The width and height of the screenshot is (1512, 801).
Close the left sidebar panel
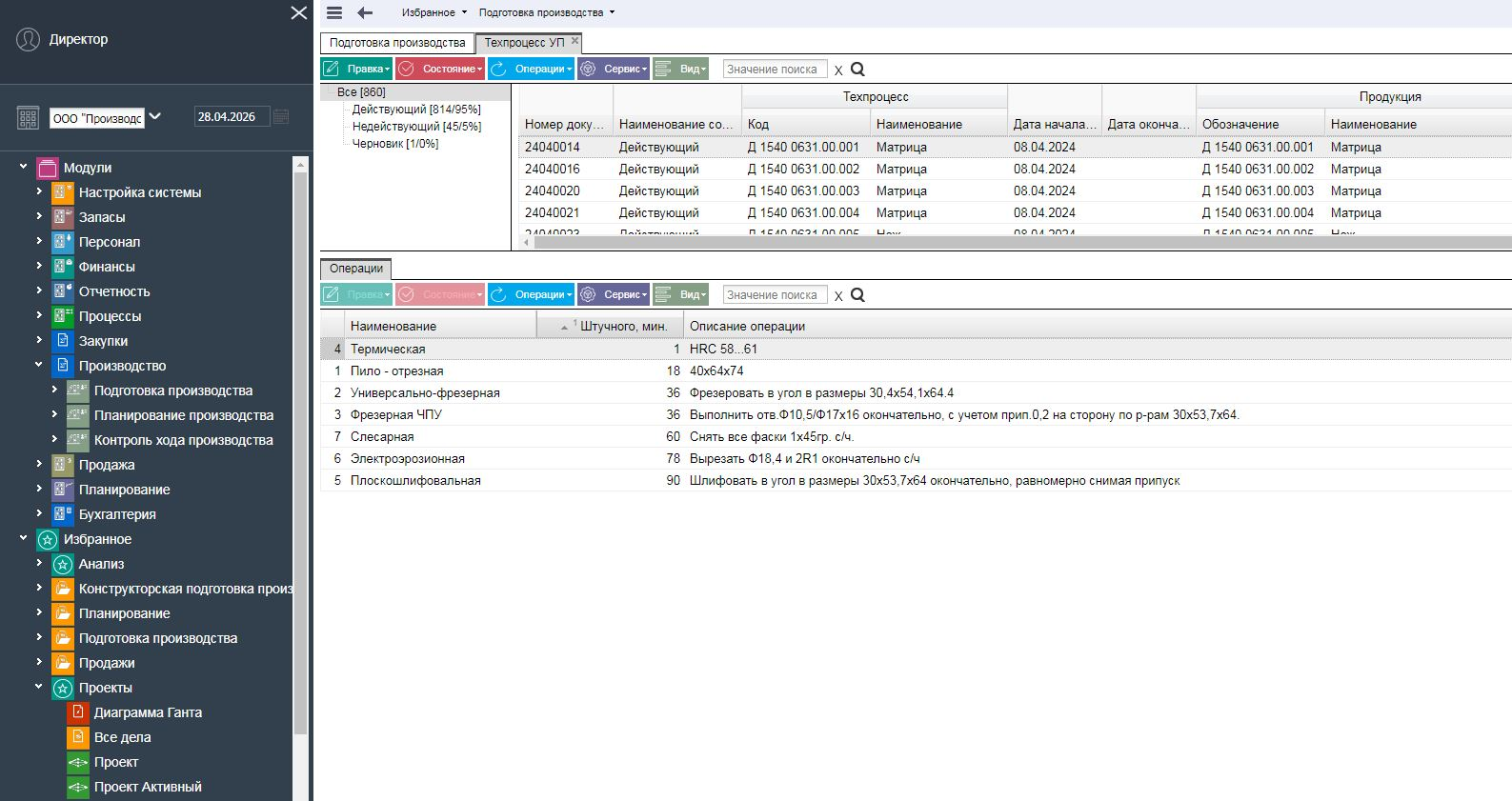point(299,12)
